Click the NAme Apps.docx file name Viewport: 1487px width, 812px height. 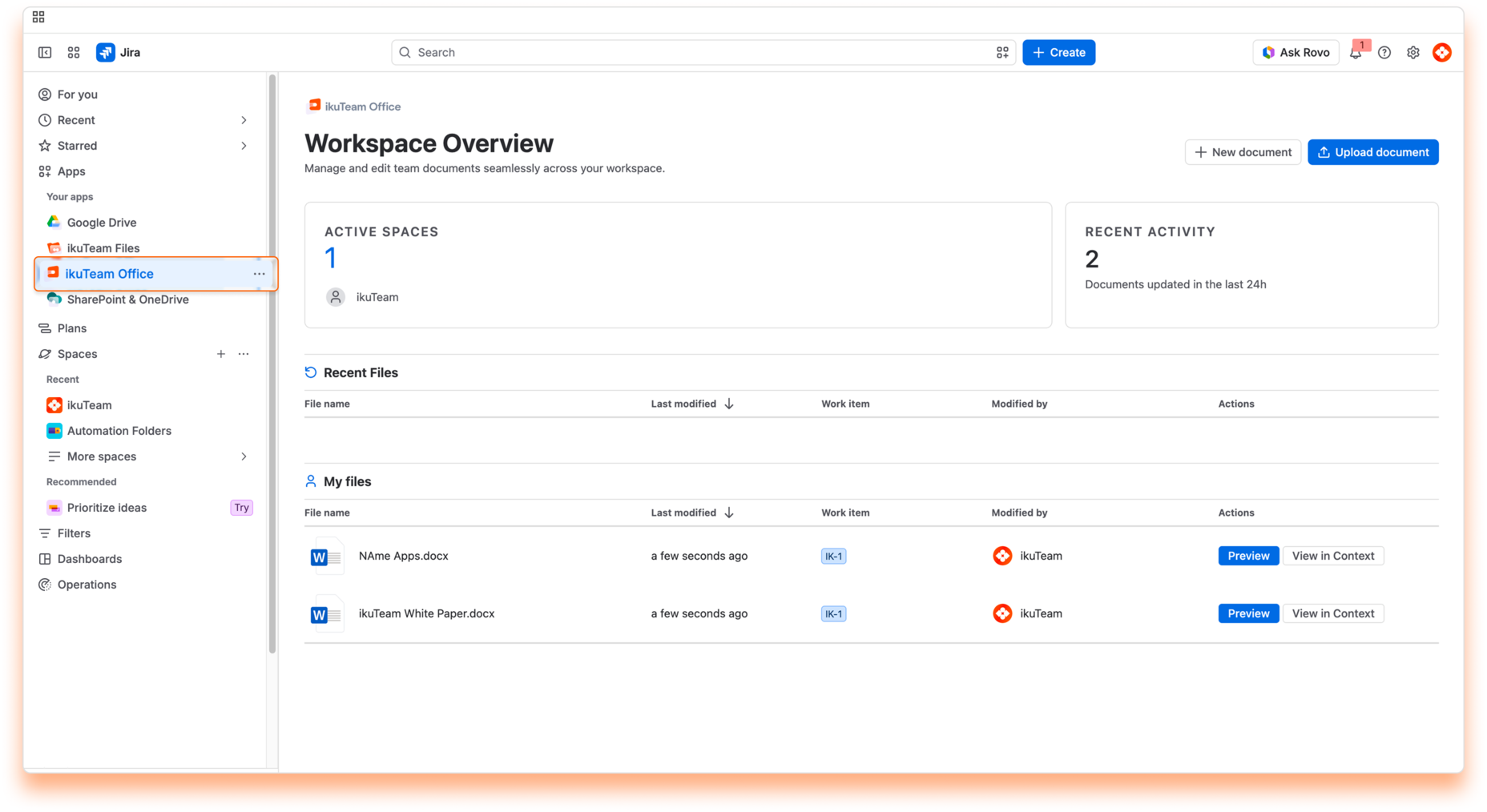point(404,556)
